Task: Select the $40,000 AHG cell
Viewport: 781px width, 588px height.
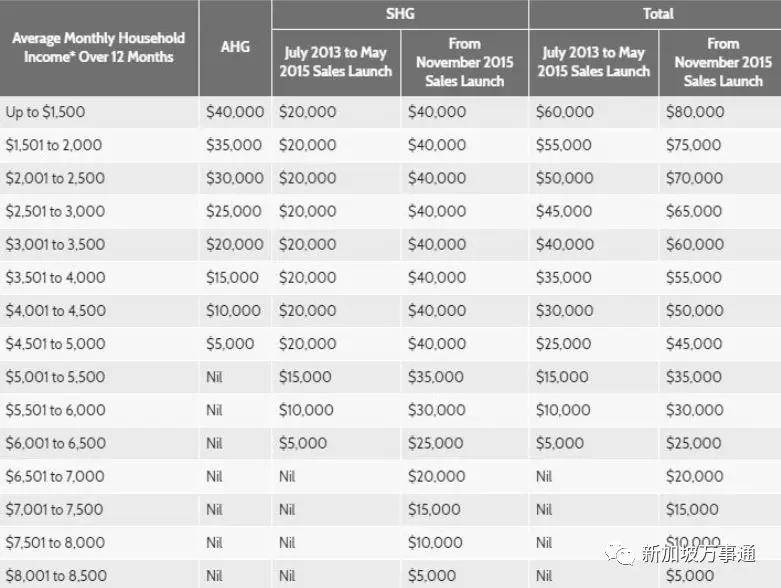Action: click(235, 112)
